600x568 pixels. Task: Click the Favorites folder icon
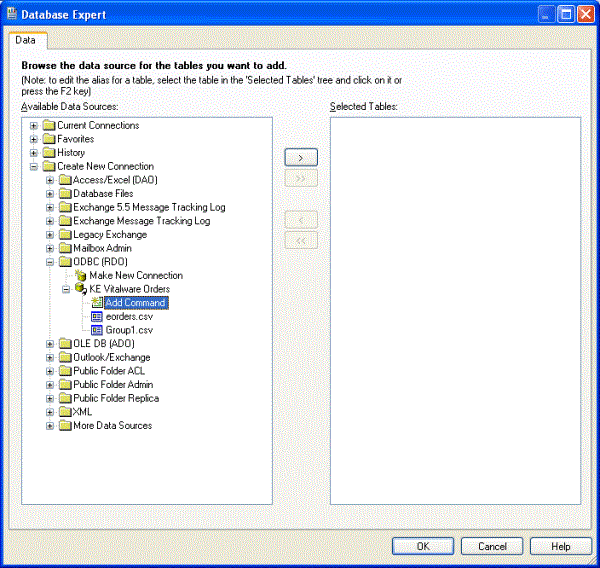(x=49, y=139)
